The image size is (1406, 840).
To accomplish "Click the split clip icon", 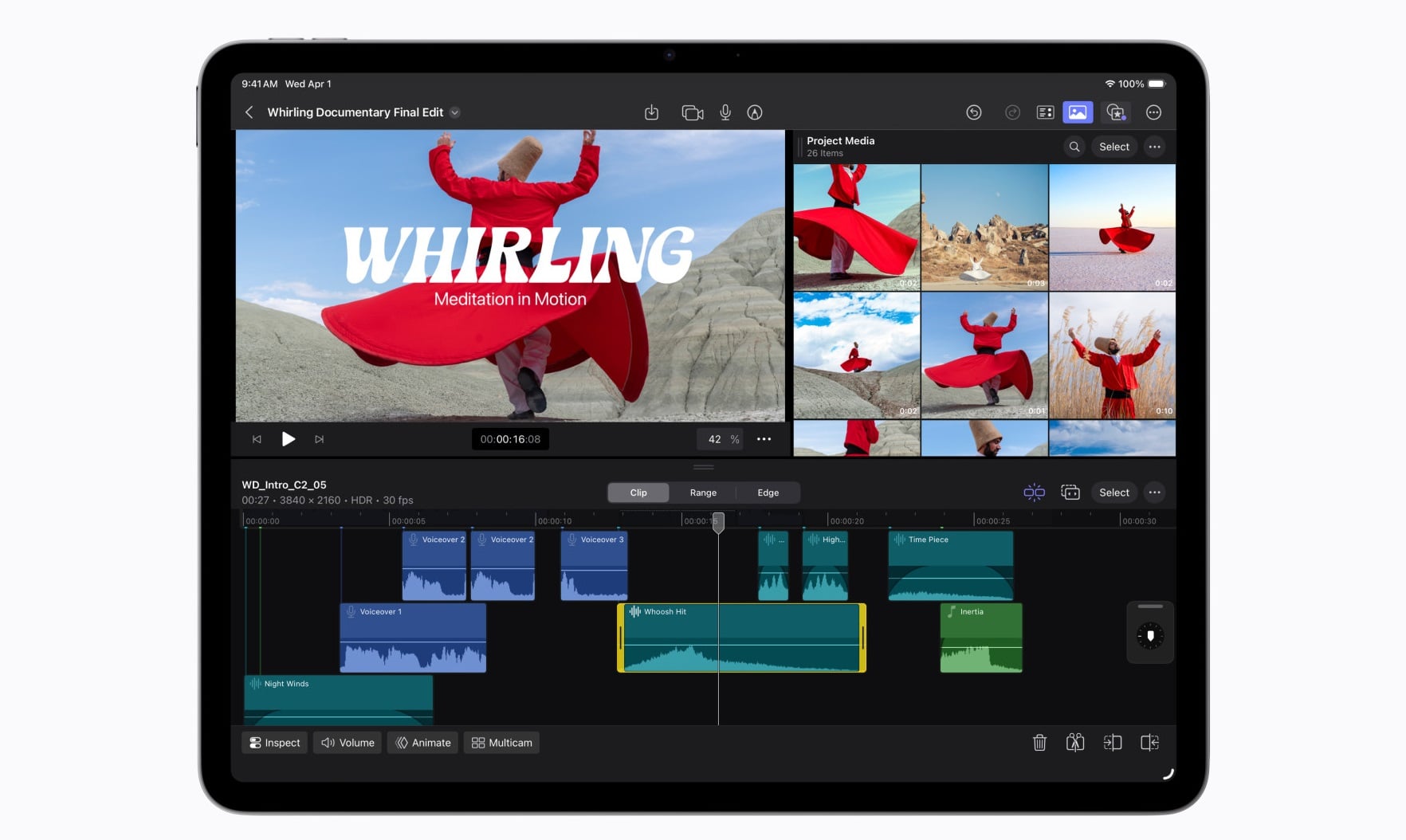I will (x=1075, y=743).
